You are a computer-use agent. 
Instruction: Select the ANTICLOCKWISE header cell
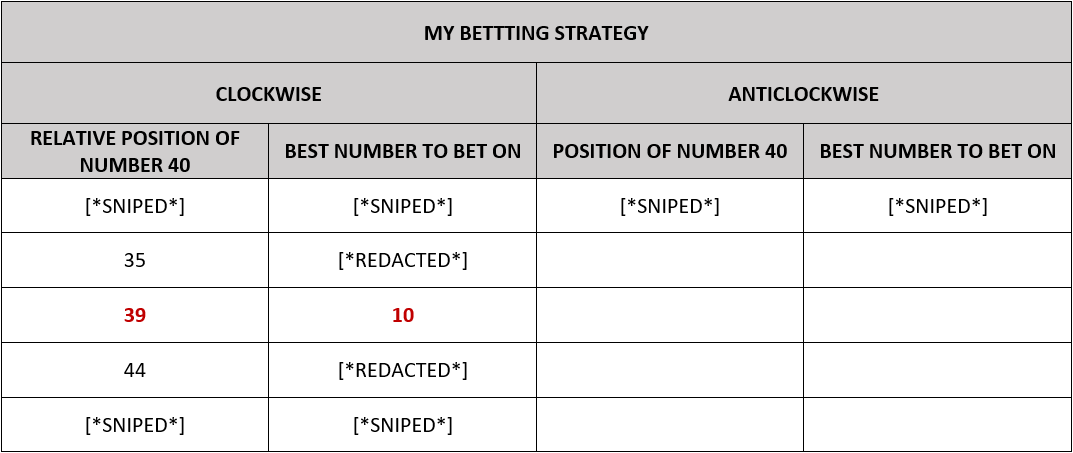[803, 94]
